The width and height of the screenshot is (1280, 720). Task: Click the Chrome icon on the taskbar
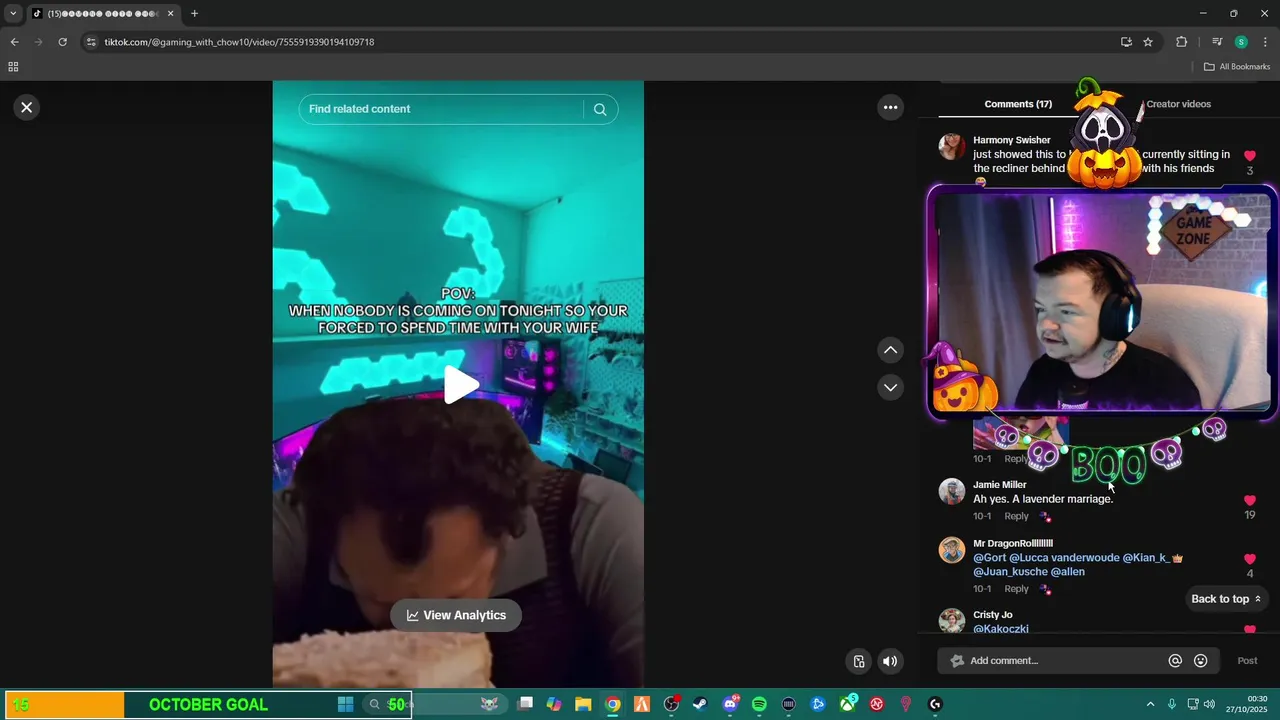612,704
